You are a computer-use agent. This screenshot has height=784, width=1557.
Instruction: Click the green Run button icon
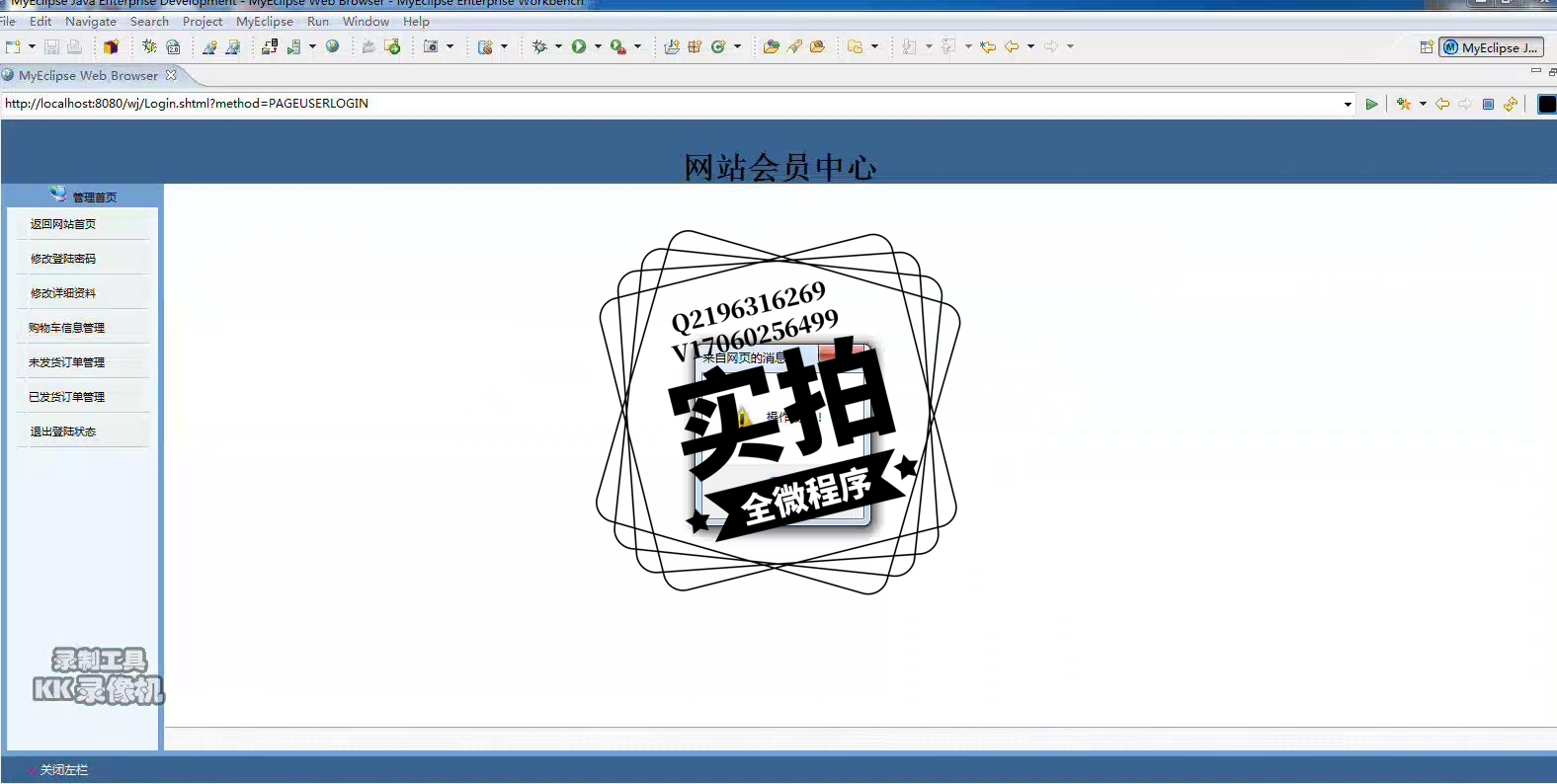point(579,46)
